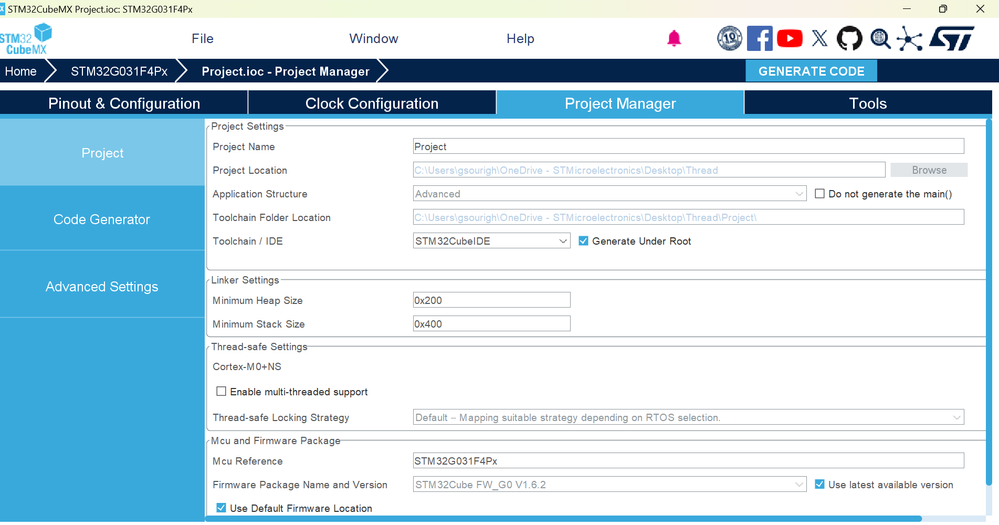Click the 10-year anniversary badge icon
The height and width of the screenshot is (525, 999).
coord(729,39)
